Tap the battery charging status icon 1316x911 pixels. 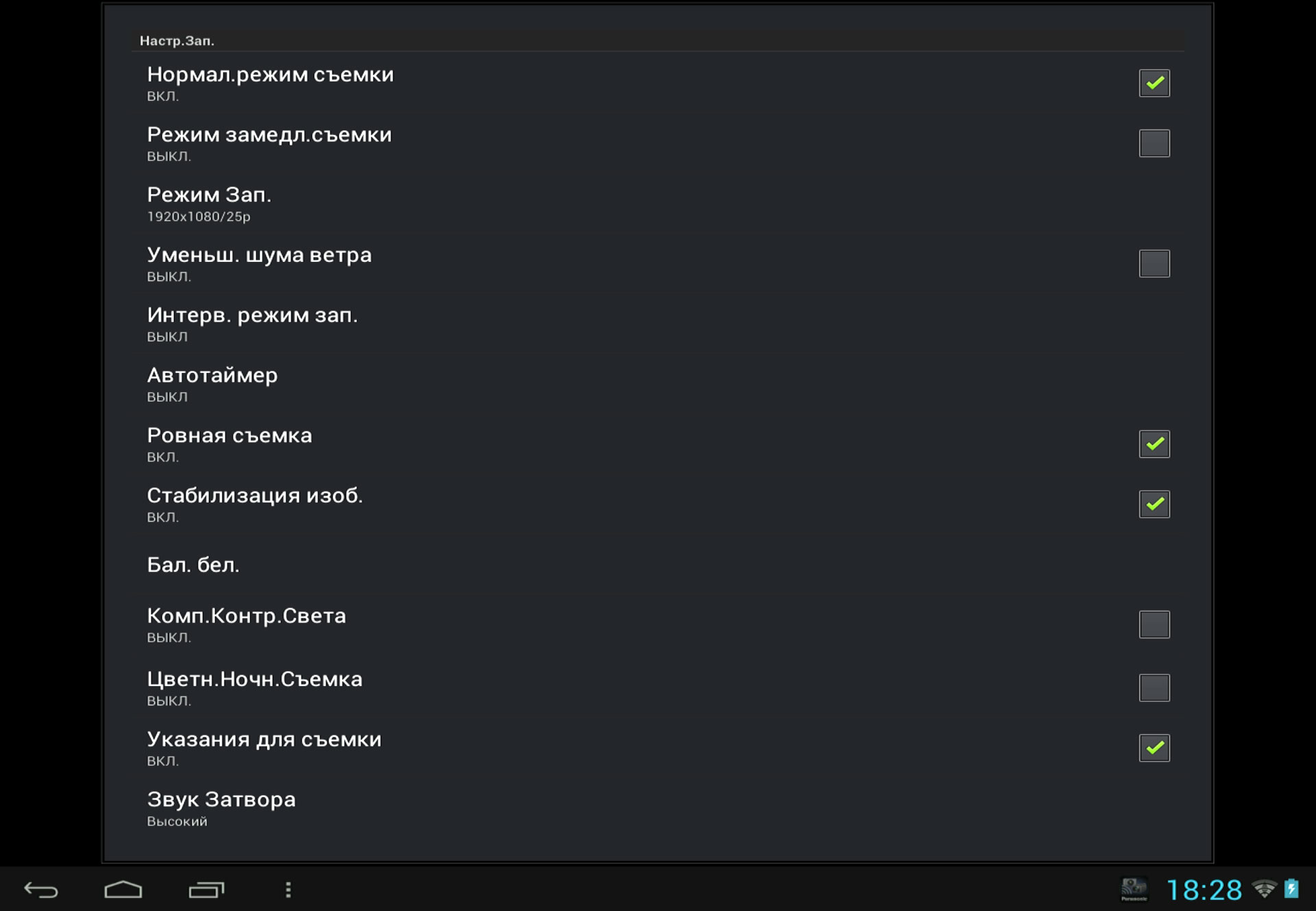click(x=1291, y=889)
